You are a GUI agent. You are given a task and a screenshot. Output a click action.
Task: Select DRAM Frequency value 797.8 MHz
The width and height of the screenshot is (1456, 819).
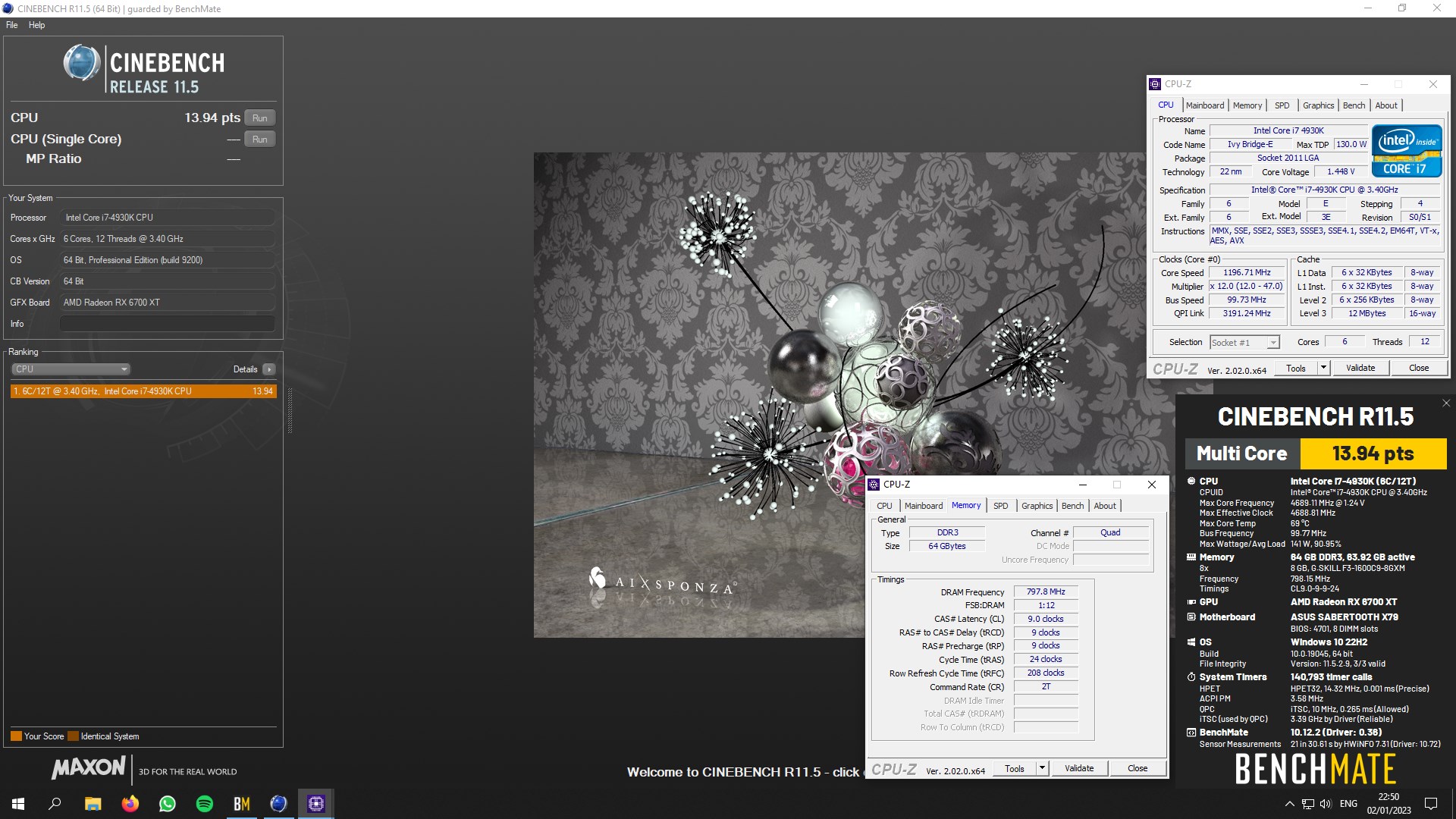(1046, 592)
